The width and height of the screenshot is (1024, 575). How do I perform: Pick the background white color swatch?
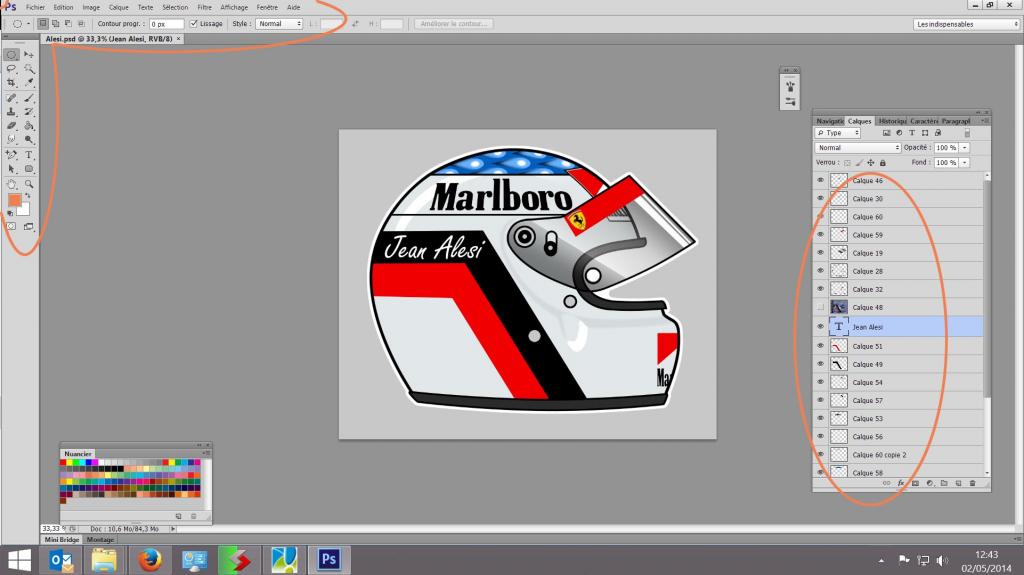click(25, 211)
